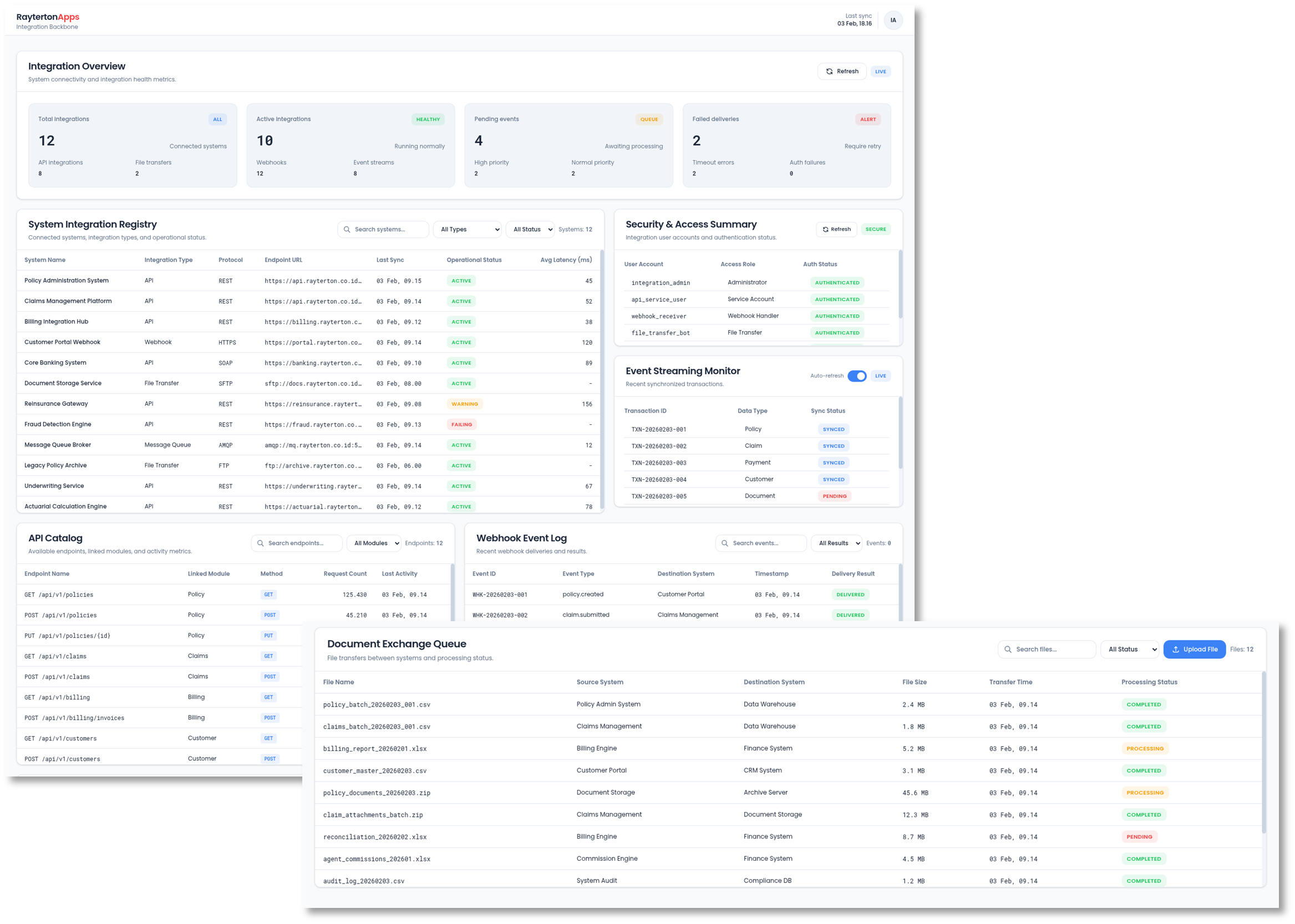Disable Auto-refresh in Event Streaming Monitor

point(857,376)
